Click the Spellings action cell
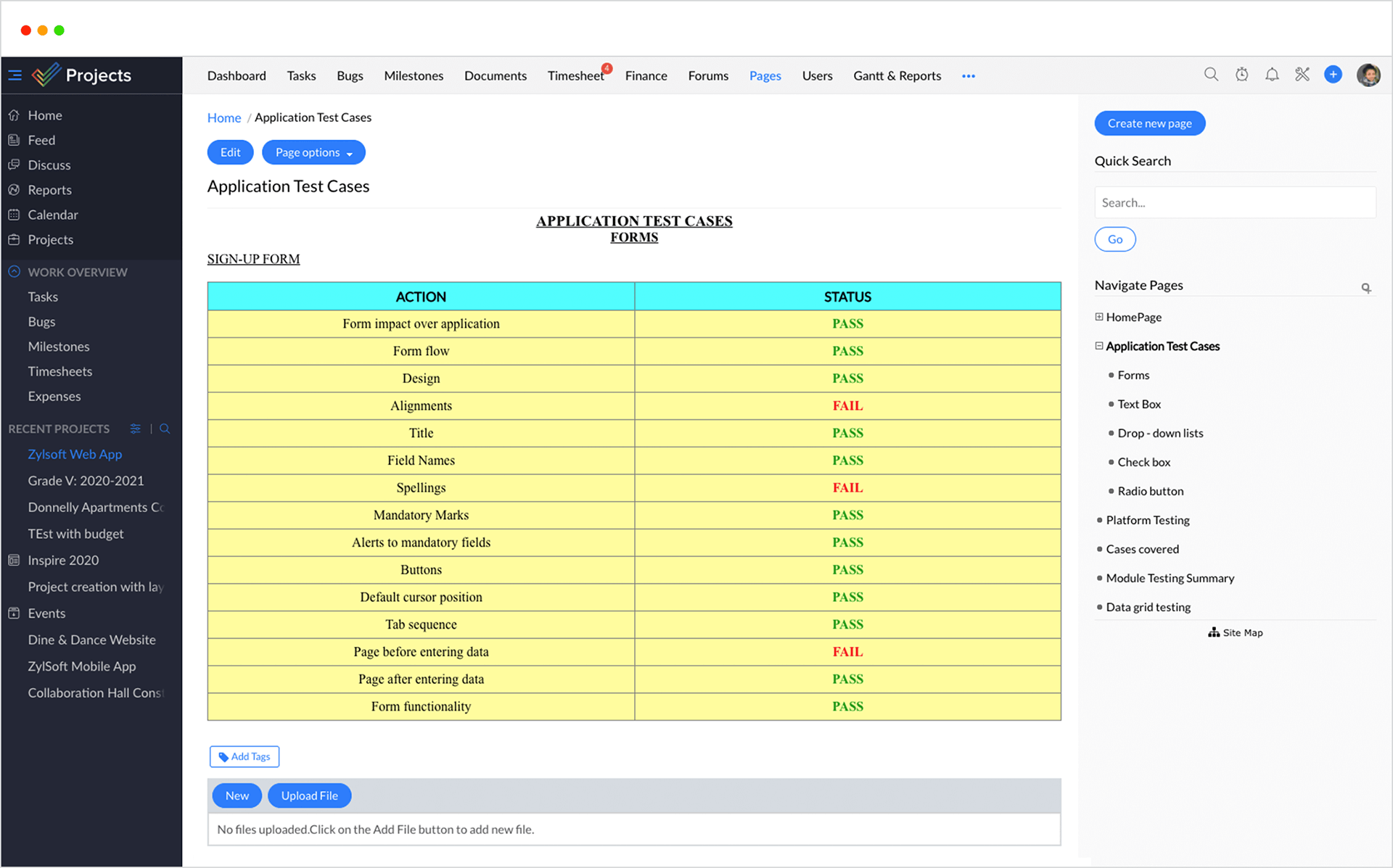This screenshot has width=1393, height=868. [x=421, y=488]
